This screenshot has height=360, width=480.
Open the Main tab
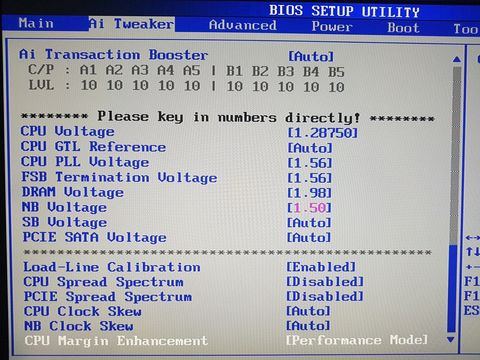[36, 23]
